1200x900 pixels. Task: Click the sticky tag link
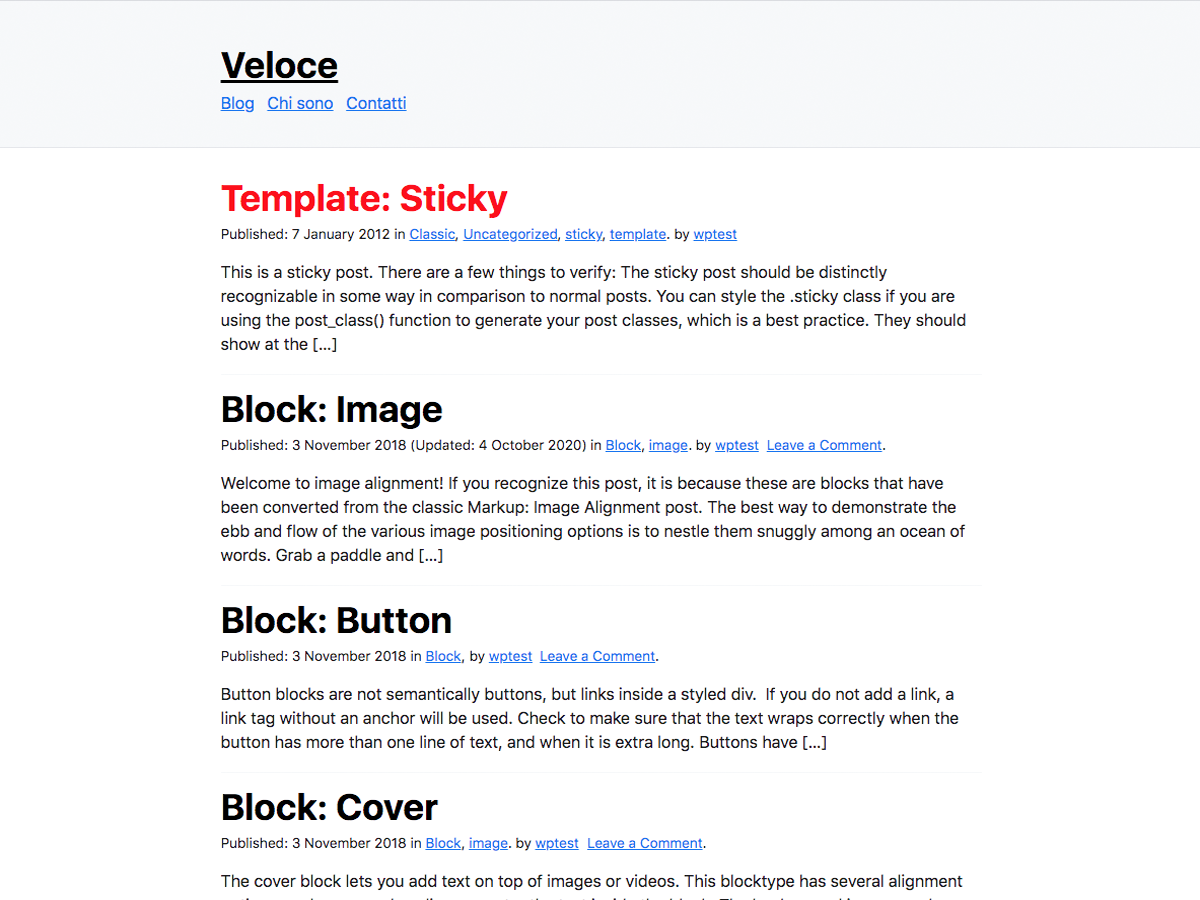(583, 234)
